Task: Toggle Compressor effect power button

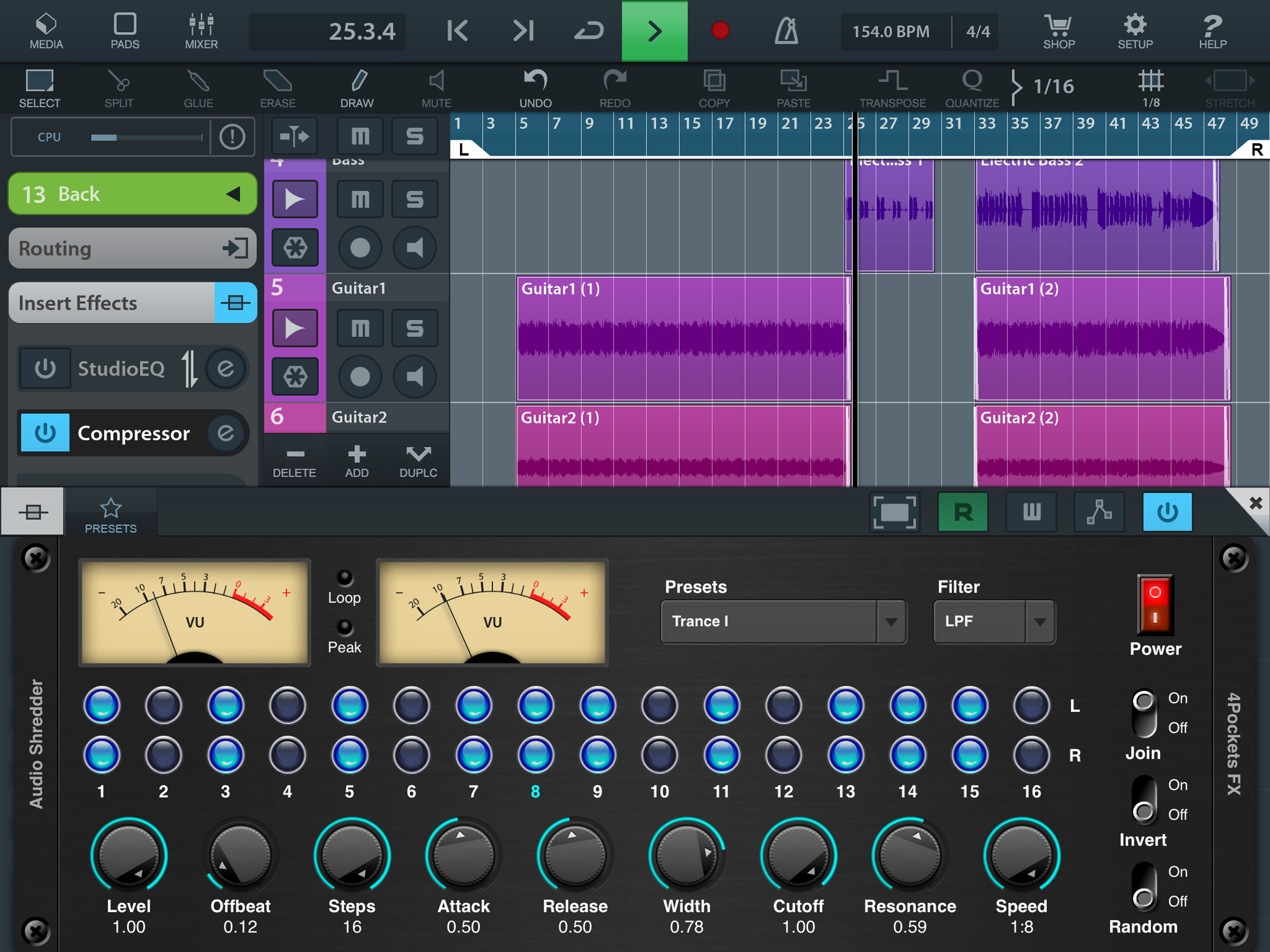Action: click(x=45, y=433)
